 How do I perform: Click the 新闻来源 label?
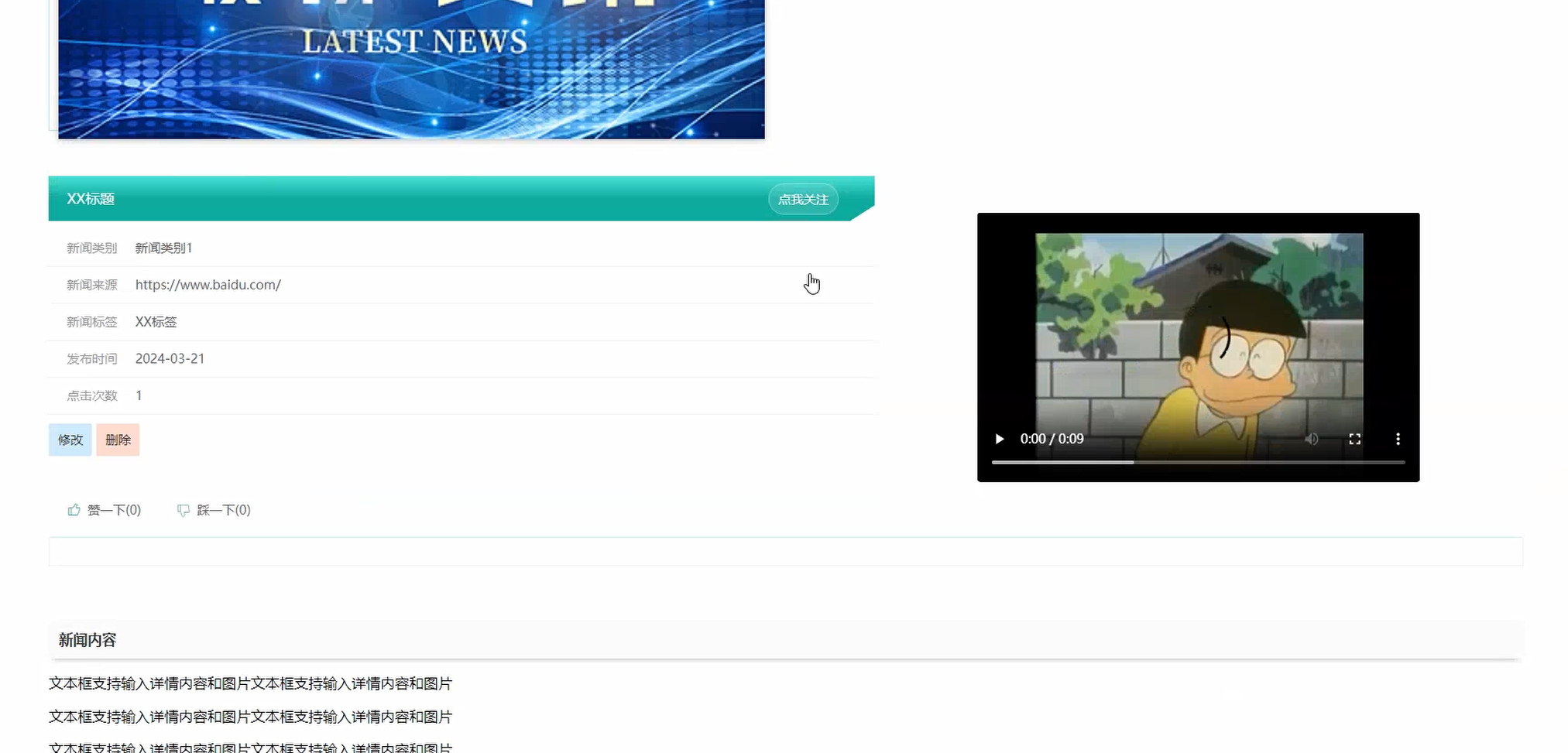pos(92,285)
